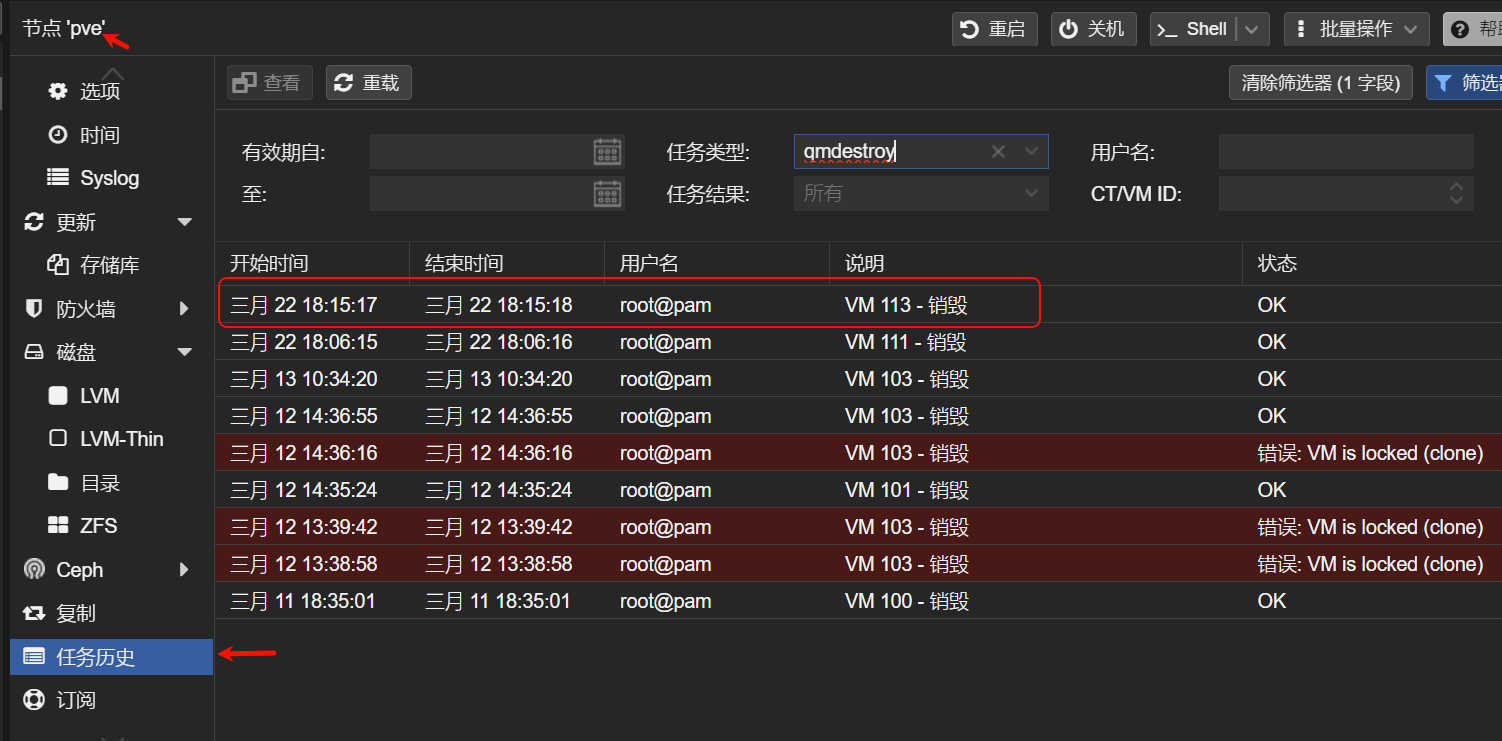The height and width of the screenshot is (741, 1502).
Task: Click the CT/VM ID input field
Action: click(1332, 193)
